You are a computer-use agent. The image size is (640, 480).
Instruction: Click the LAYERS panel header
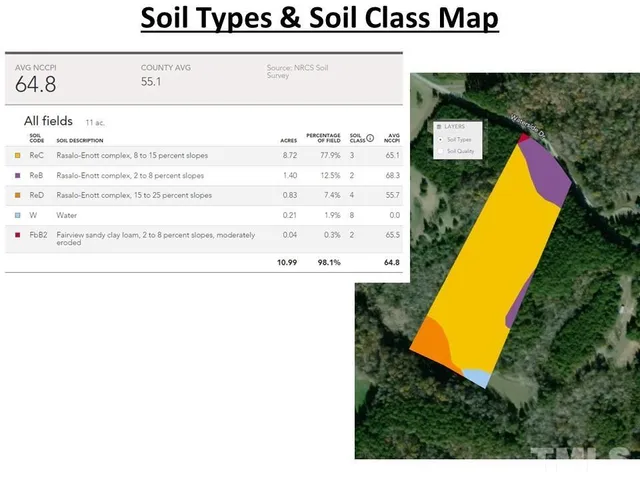click(x=455, y=127)
